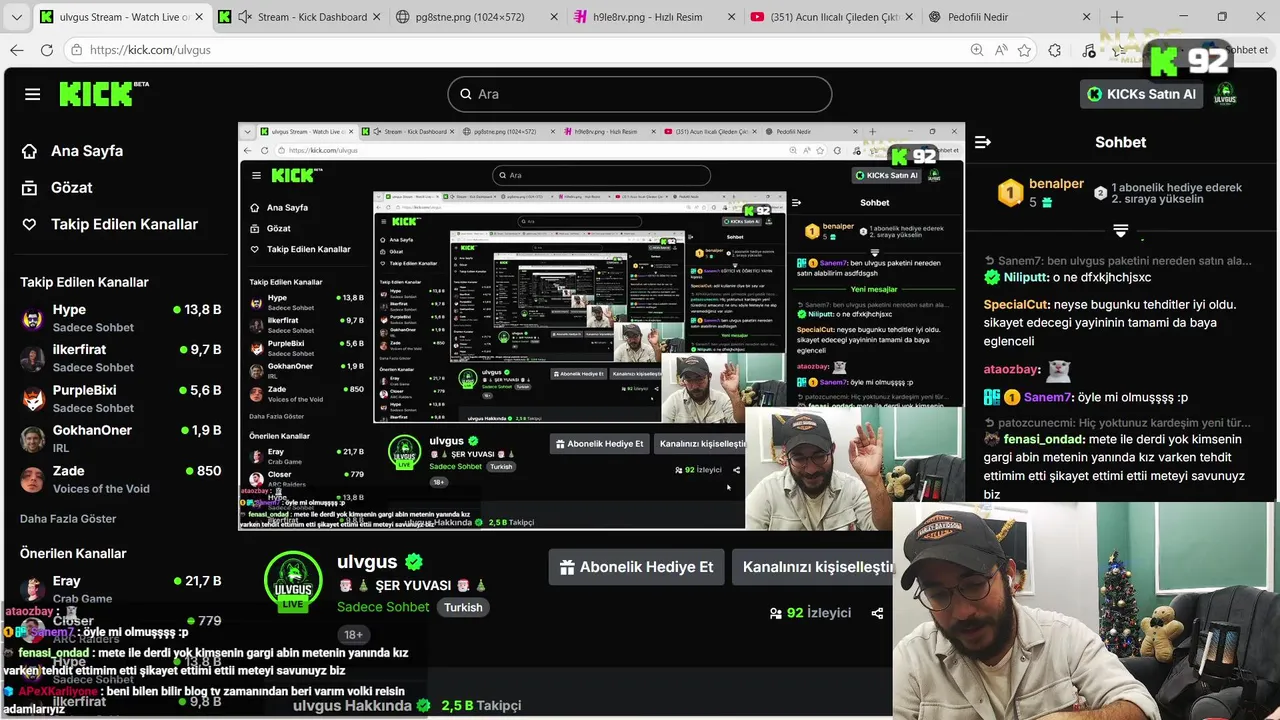
Task: Click fenasi_ondad username in chat panel
Action: pyautogui.click(x=1043, y=439)
